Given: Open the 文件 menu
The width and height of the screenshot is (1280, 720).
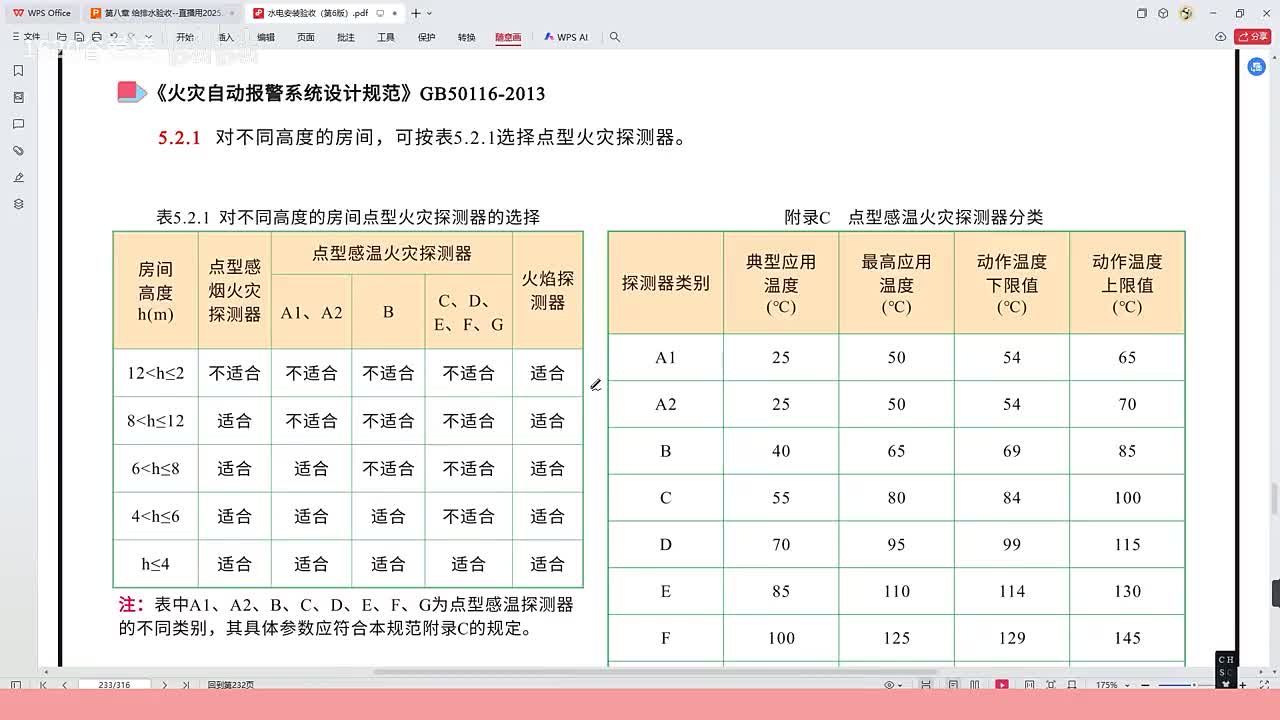Looking at the screenshot, I should (27, 37).
